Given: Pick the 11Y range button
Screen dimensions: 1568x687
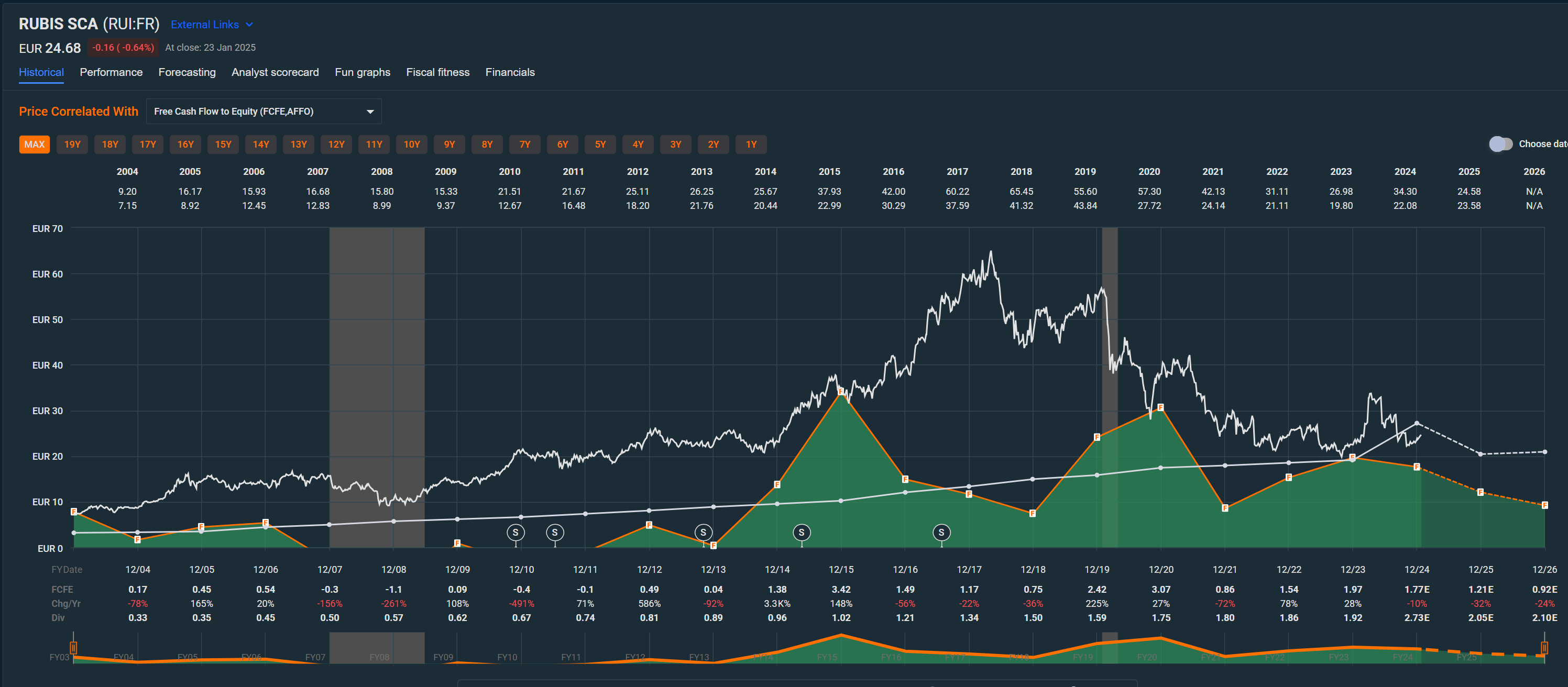Looking at the screenshot, I should [375, 144].
